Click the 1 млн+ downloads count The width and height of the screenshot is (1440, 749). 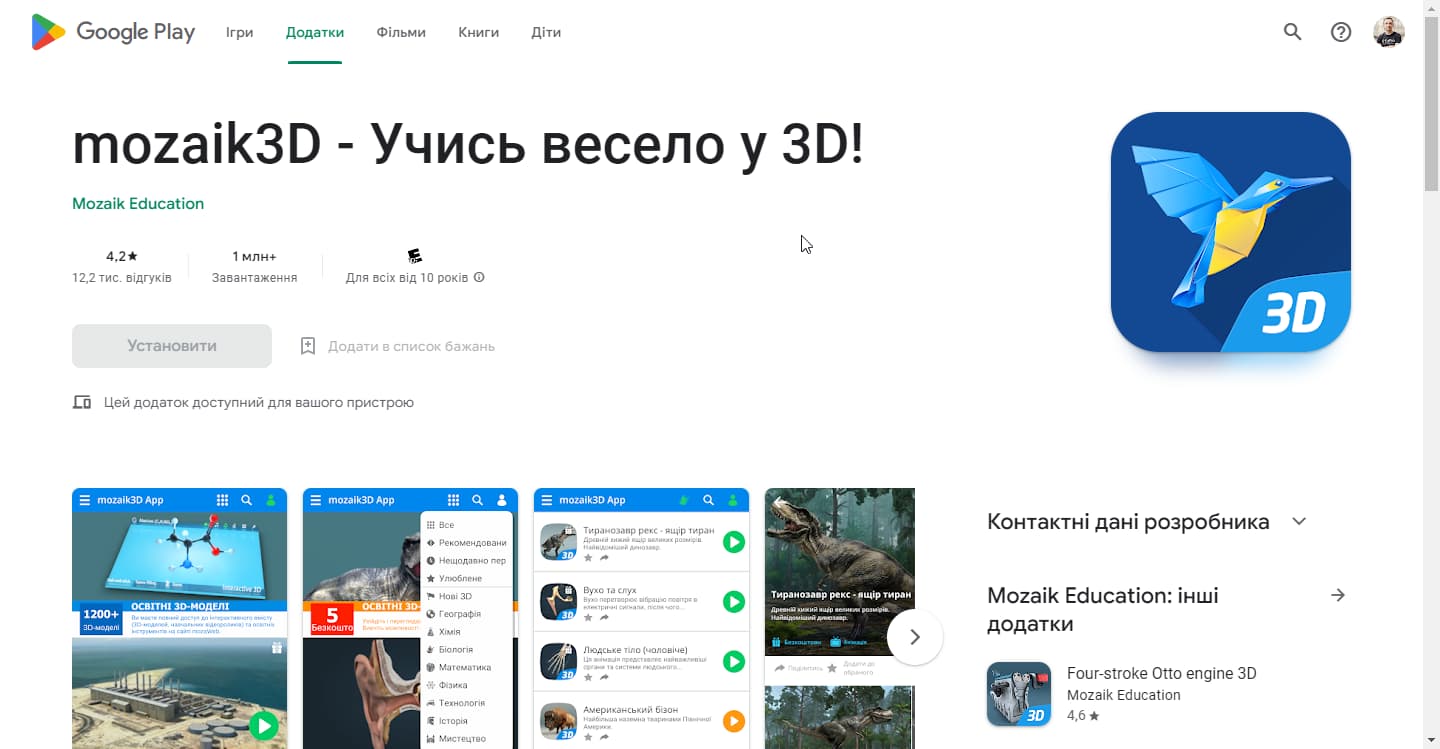coord(254,256)
